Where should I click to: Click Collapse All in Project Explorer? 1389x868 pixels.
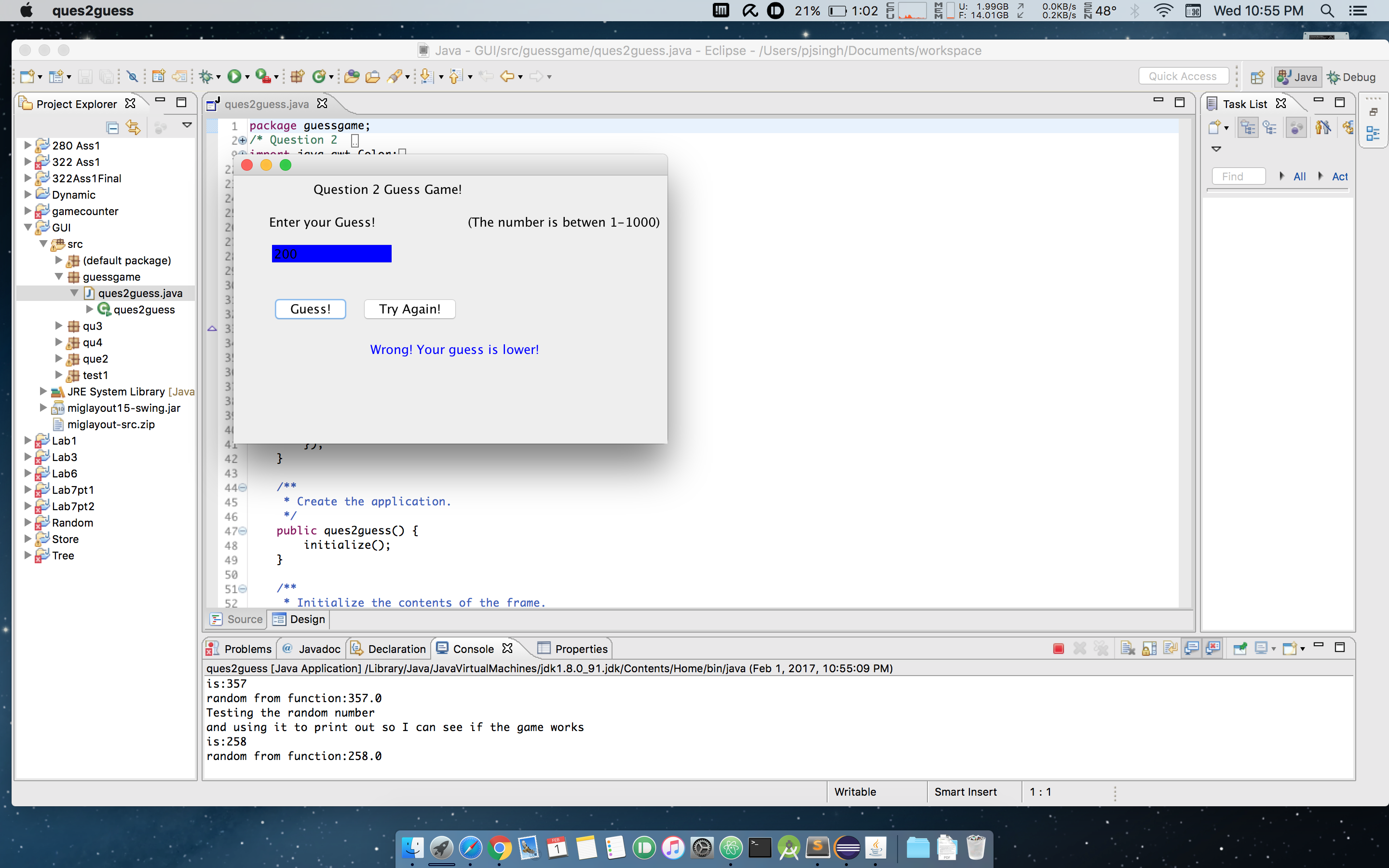tap(112, 127)
